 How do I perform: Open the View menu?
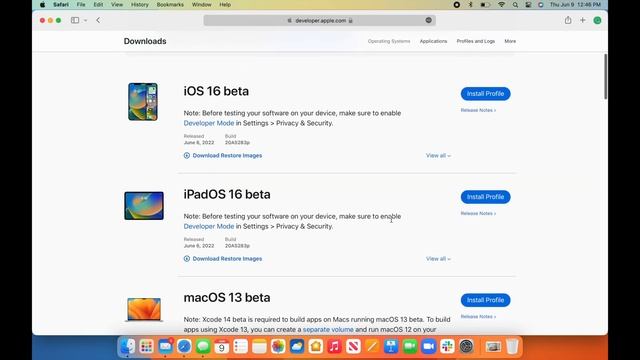(x=117, y=4)
